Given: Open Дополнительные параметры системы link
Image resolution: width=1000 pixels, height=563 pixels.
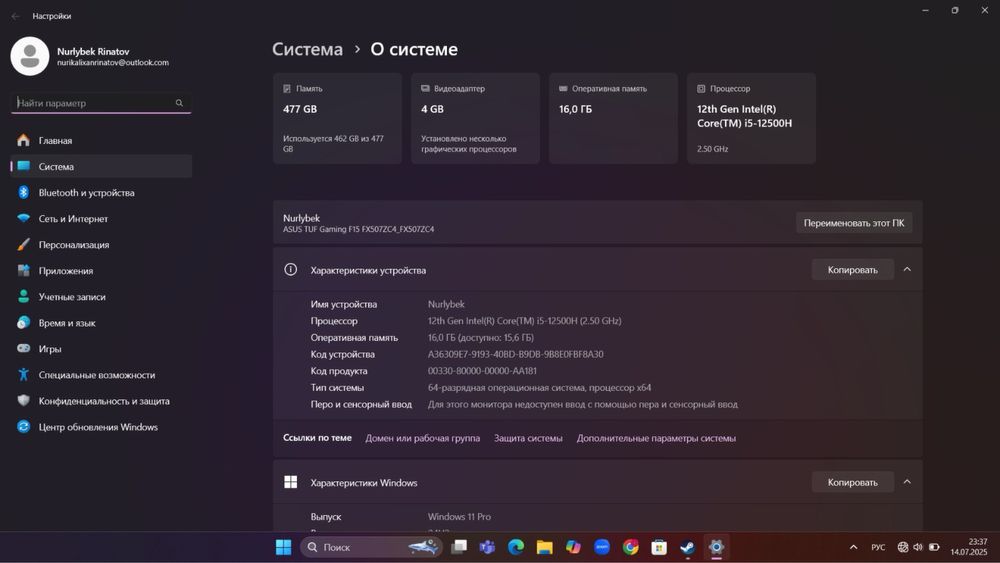Looking at the screenshot, I should tap(656, 438).
